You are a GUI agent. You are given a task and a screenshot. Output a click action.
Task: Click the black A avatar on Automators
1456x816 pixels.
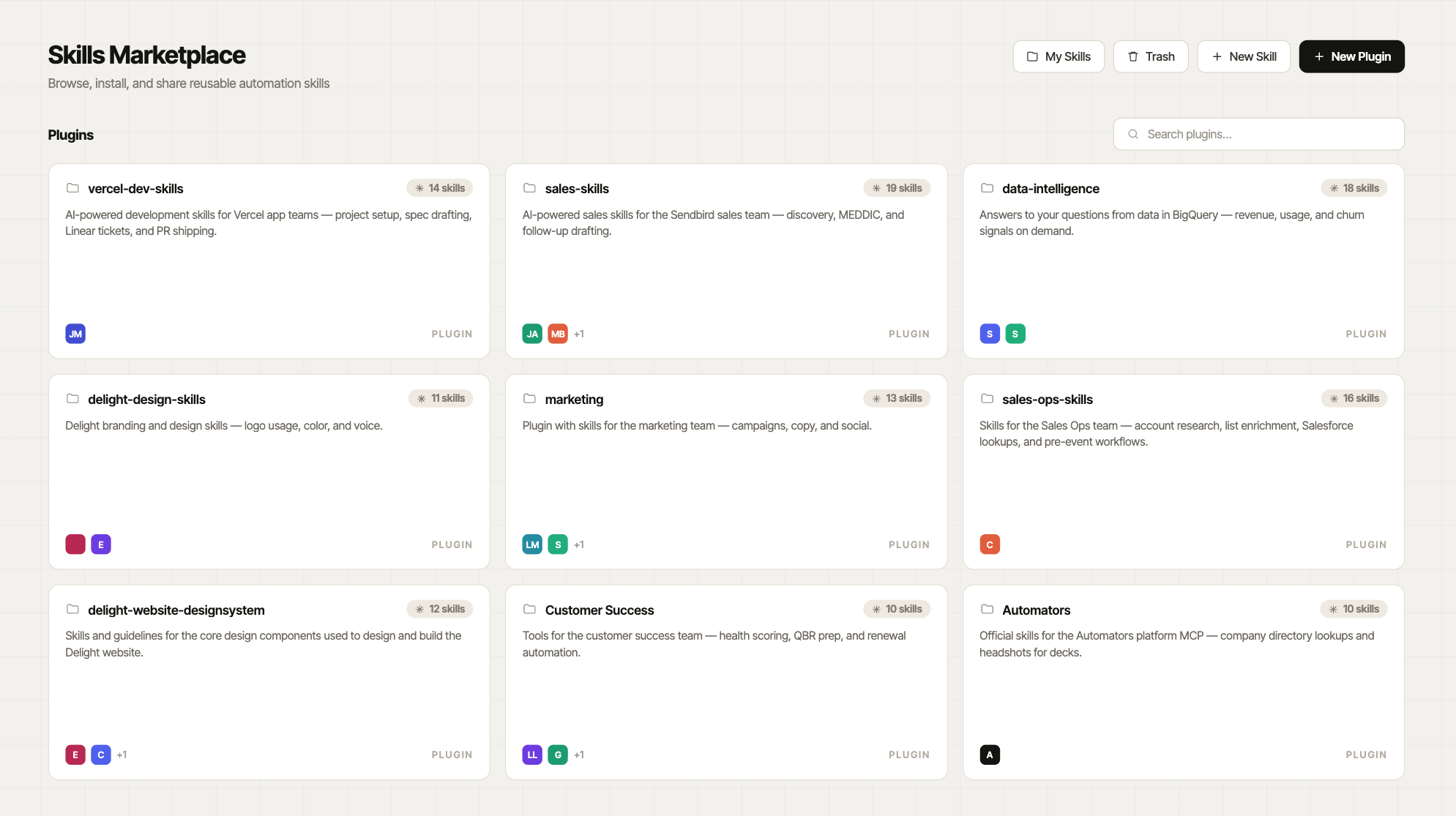click(x=990, y=755)
